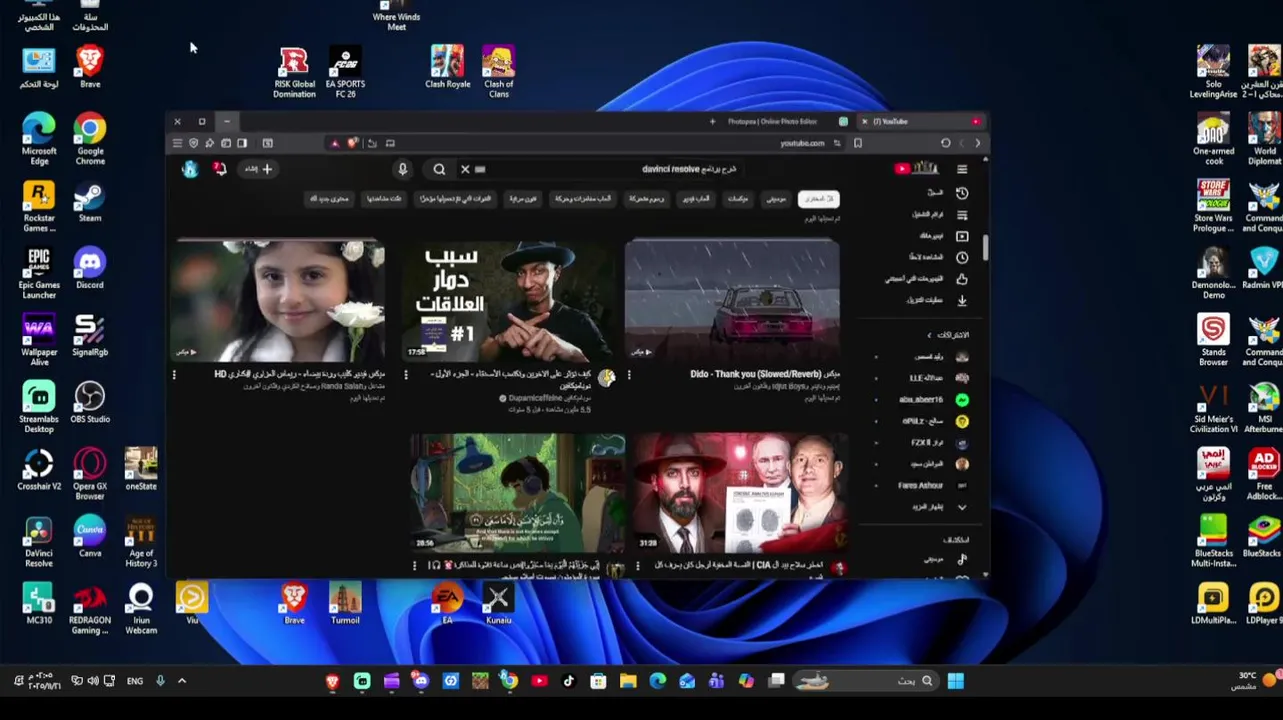Open the Fares Ashour subscription channel
The width and height of the screenshot is (1283, 720).
tap(933, 485)
